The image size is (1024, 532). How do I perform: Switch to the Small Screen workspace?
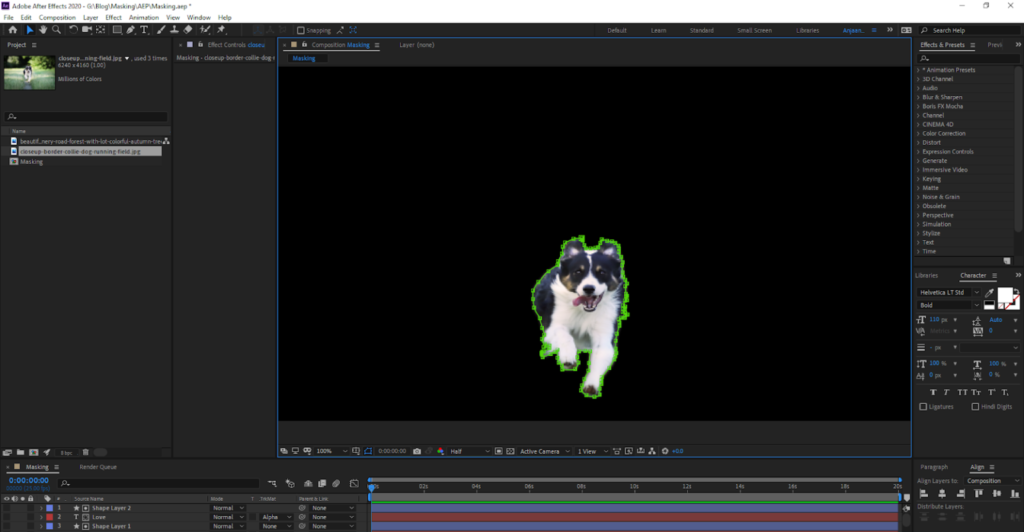tap(754, 30)
